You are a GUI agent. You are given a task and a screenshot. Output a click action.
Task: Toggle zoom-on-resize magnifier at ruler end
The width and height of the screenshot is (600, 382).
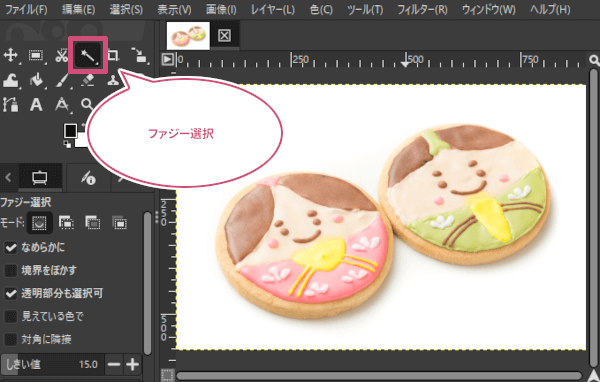click(x=594, y=60)
